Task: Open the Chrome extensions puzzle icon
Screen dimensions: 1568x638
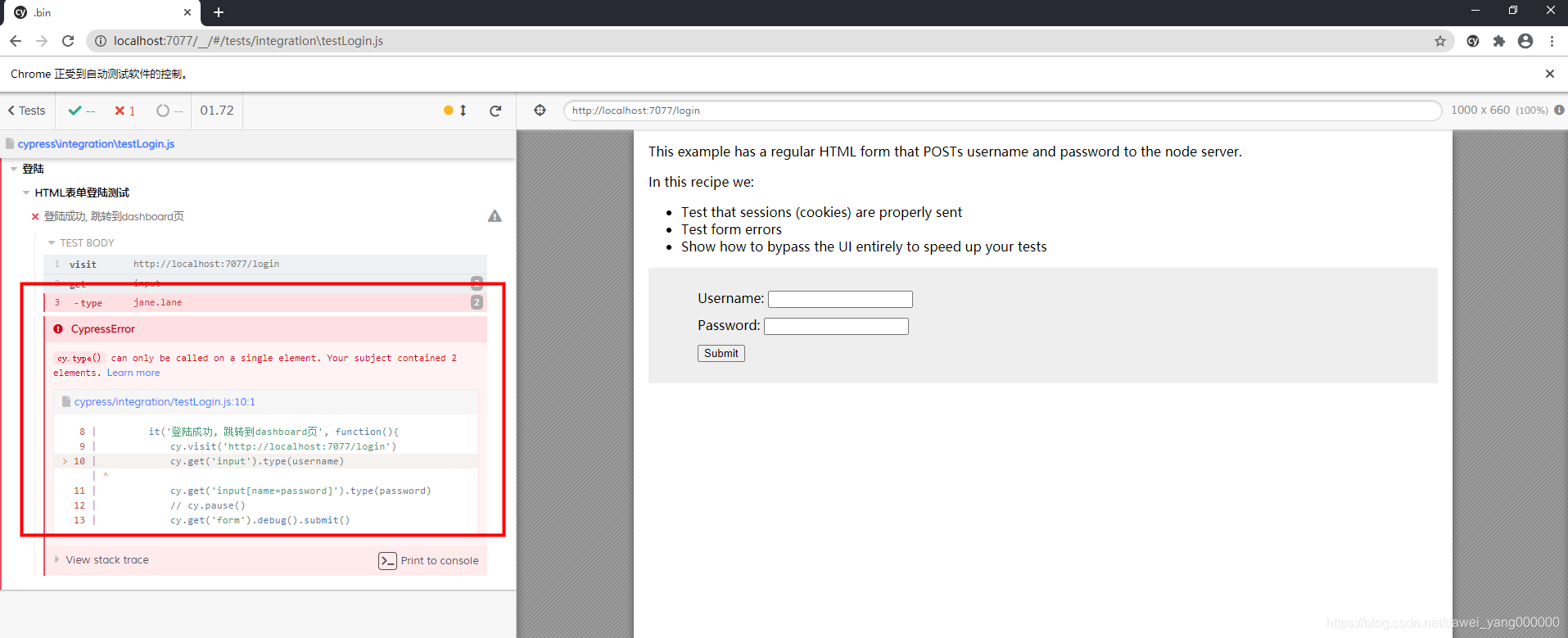Action: pyautogui.click(x=1499, y=41)
